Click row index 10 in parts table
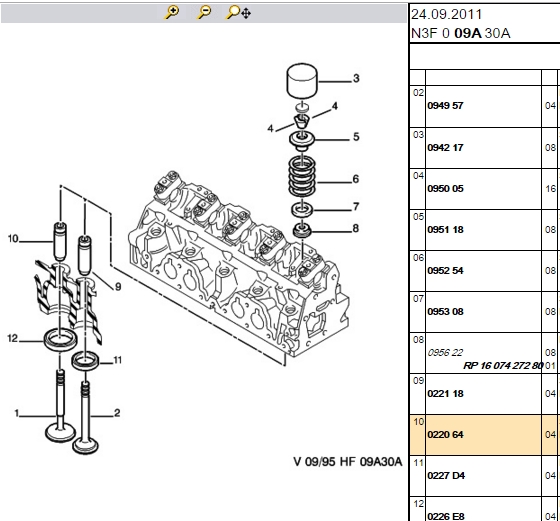 coord(418,422)
